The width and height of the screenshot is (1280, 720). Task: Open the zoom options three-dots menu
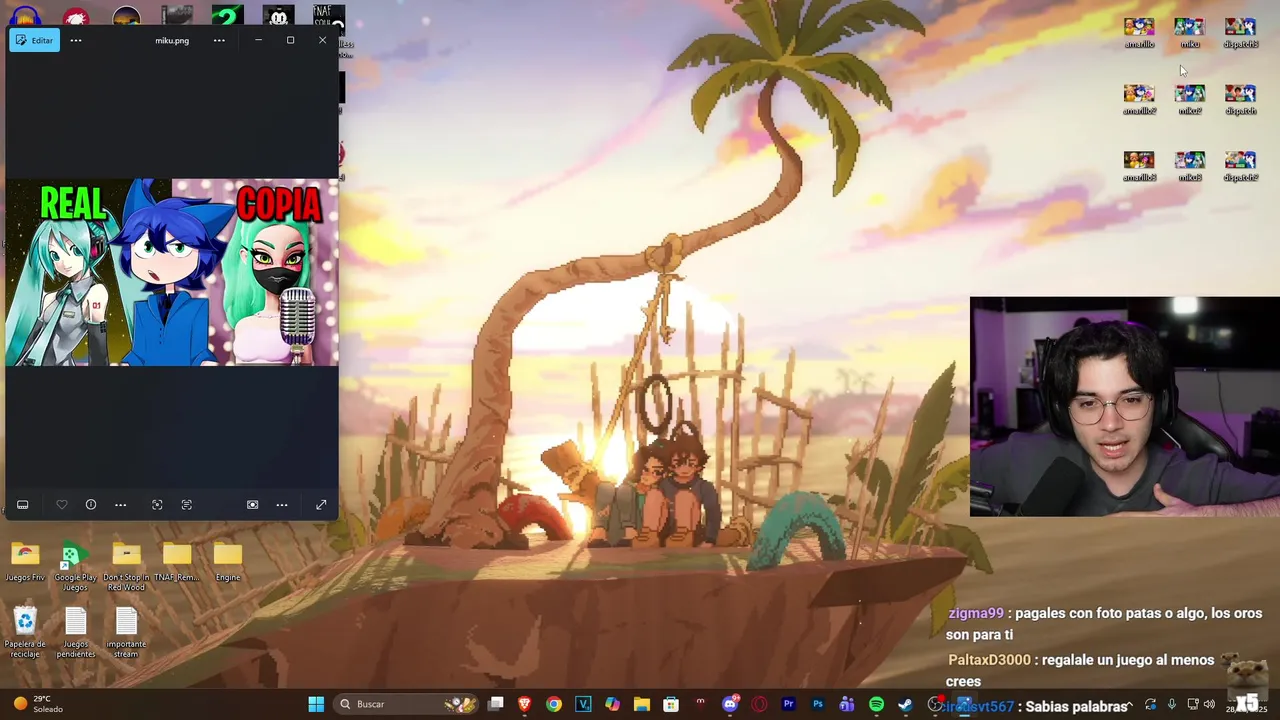(x=282, y=505)
